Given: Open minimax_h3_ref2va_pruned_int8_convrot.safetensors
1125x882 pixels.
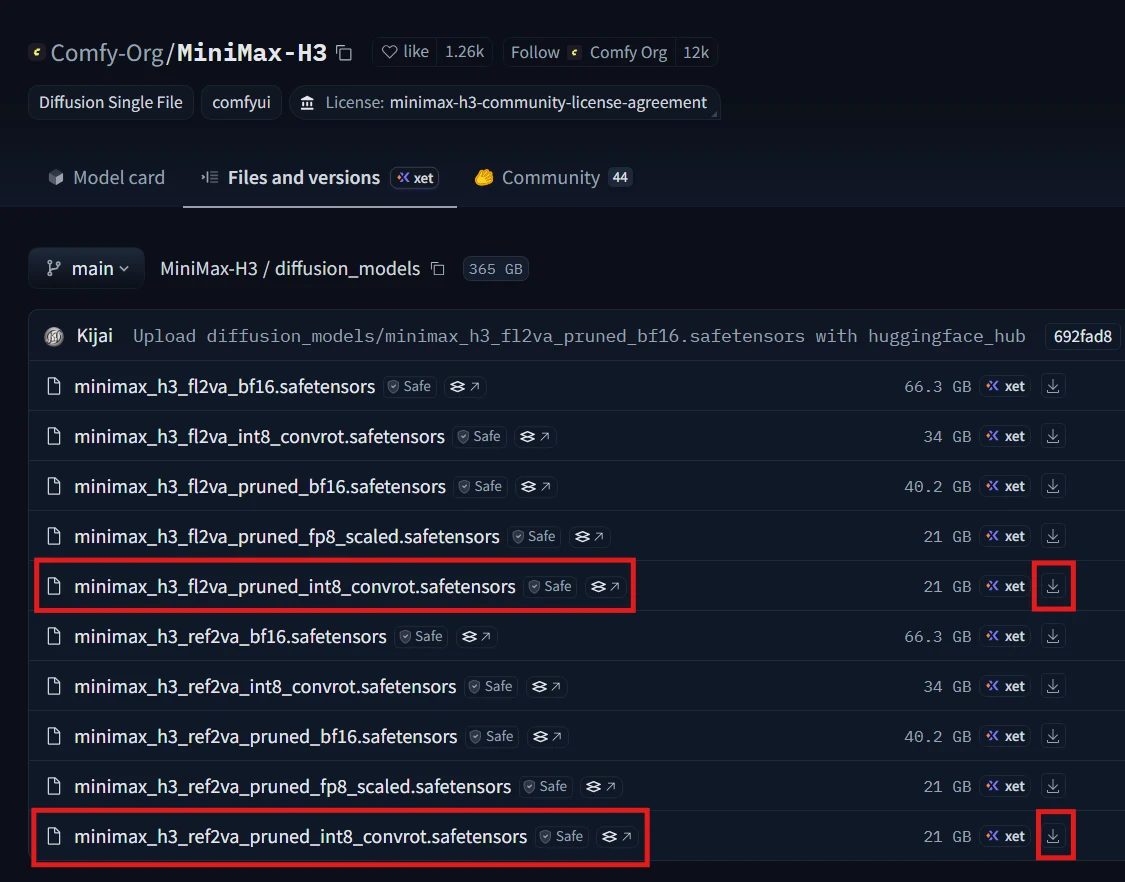Looking at the screenshot, I should pyautogui.click(x=301, y=836).
